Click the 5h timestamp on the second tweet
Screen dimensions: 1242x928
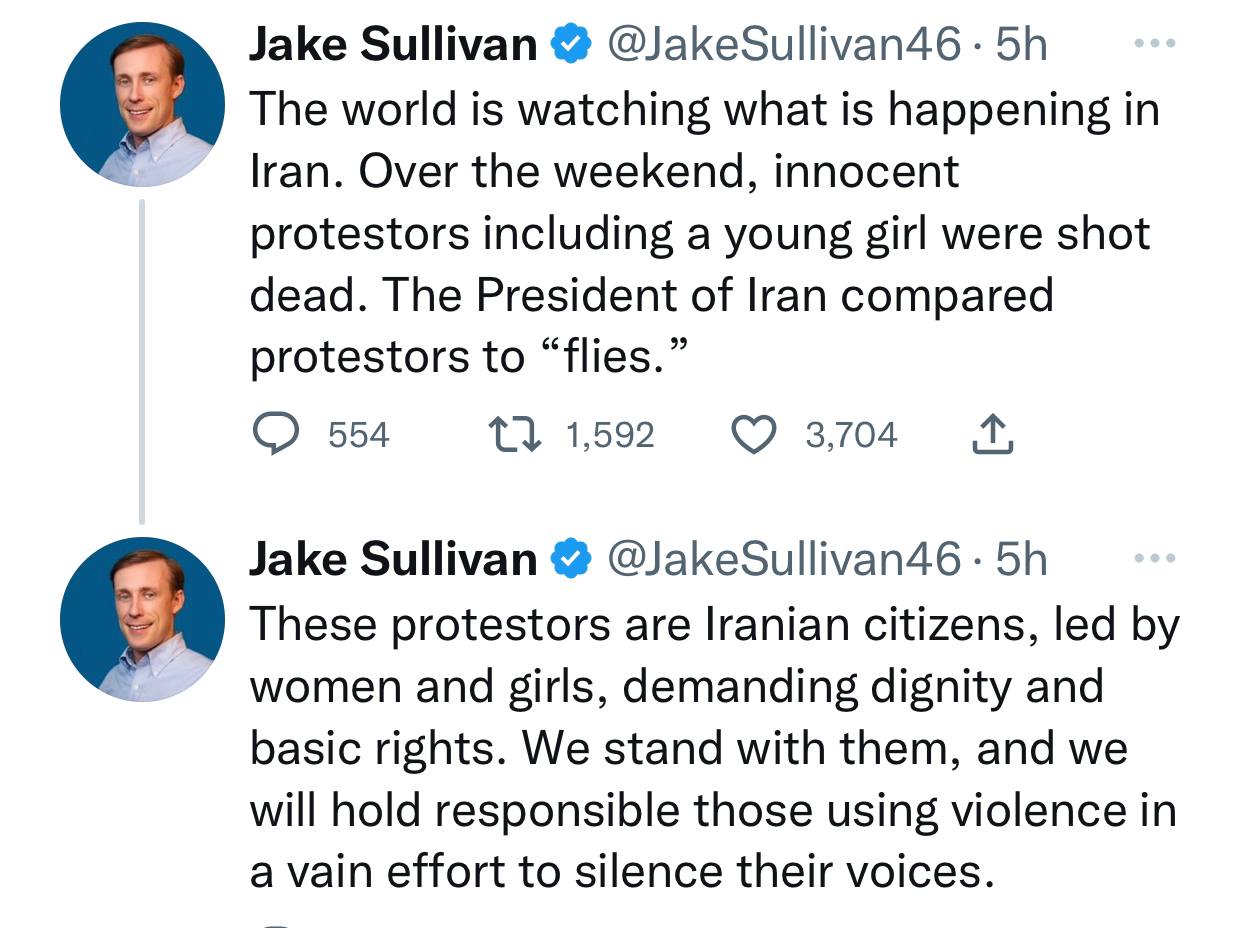click(x=1021, y=559)
